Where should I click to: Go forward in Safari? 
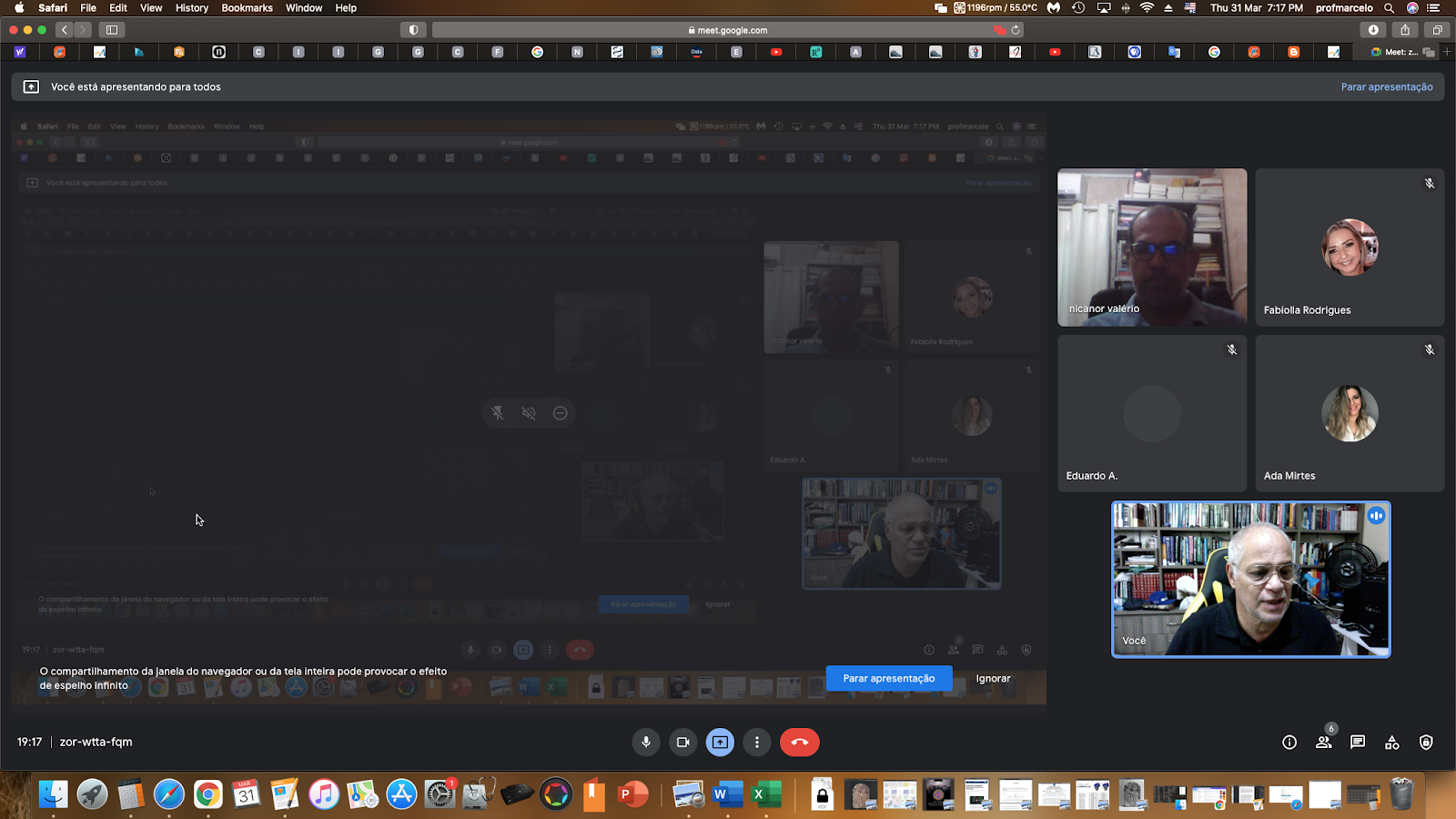pos(82,30)
